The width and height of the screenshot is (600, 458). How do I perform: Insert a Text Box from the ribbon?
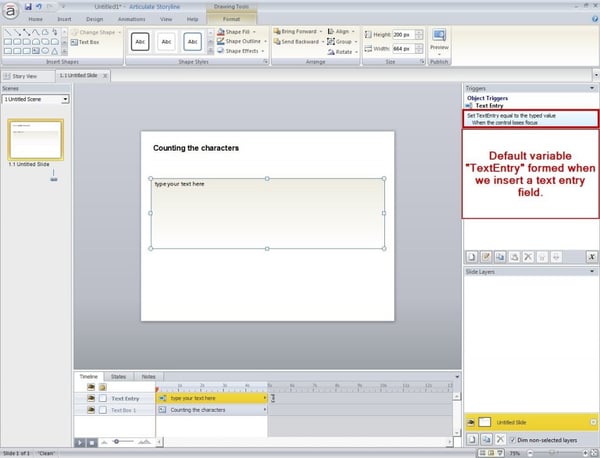coord(85,42)
